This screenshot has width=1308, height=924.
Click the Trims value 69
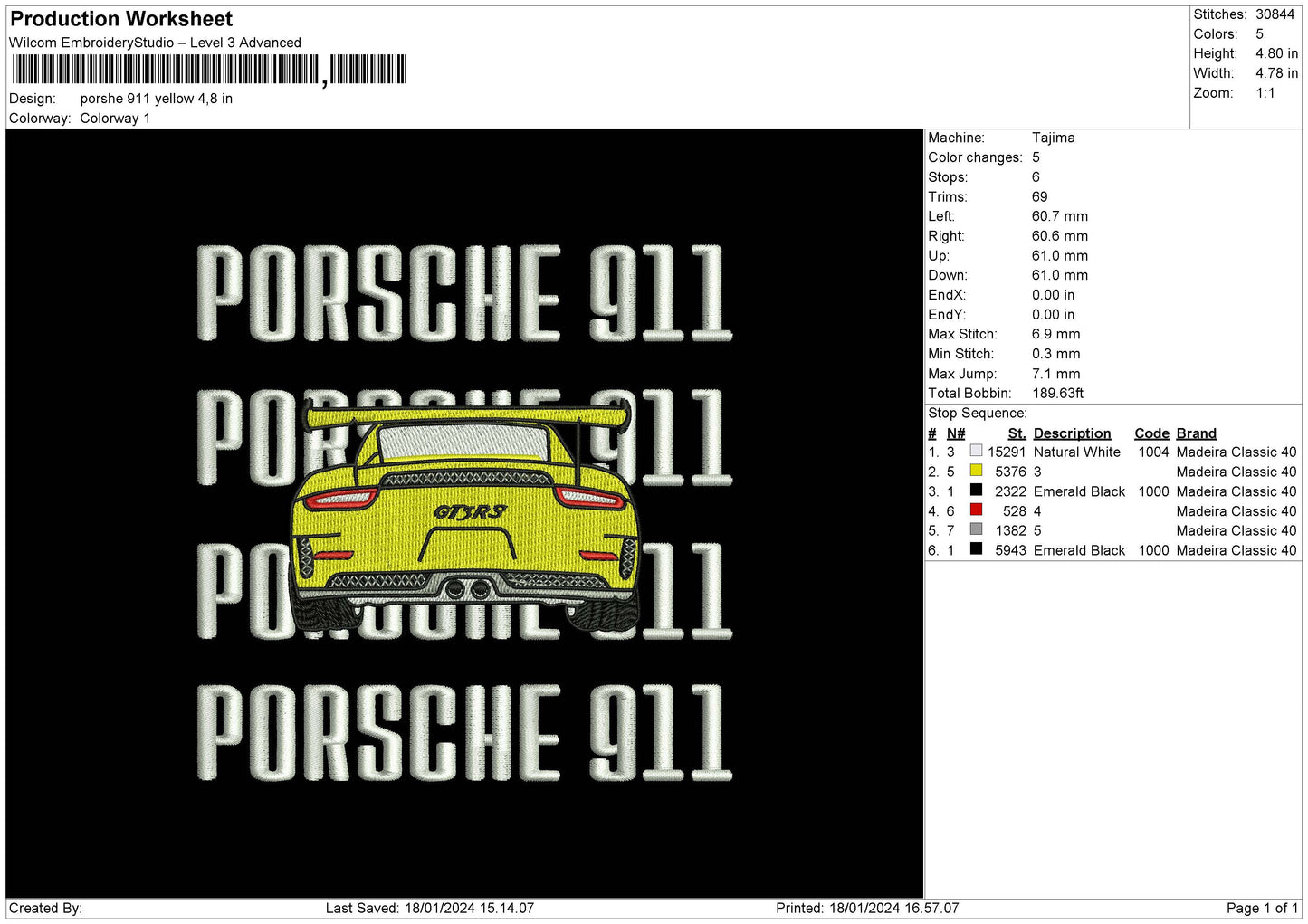tap(1039, 197)
